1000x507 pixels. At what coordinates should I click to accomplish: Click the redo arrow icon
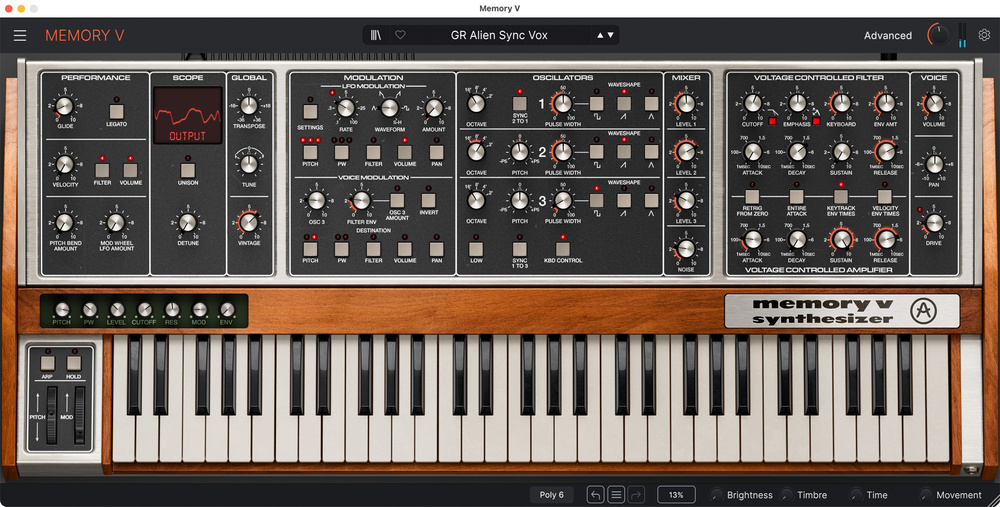[x=636, y=495]
